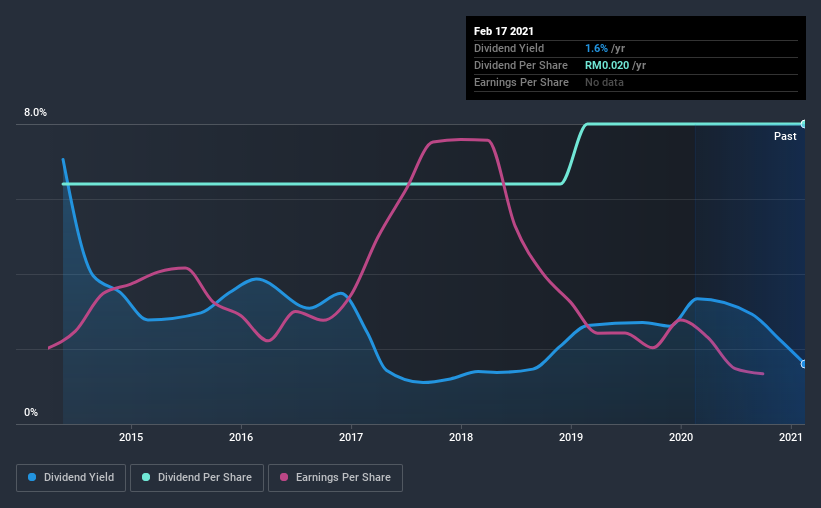Click the blue Dividend Yield legend dot
Viewport: 821px width, 508px height.
(32, 477)
